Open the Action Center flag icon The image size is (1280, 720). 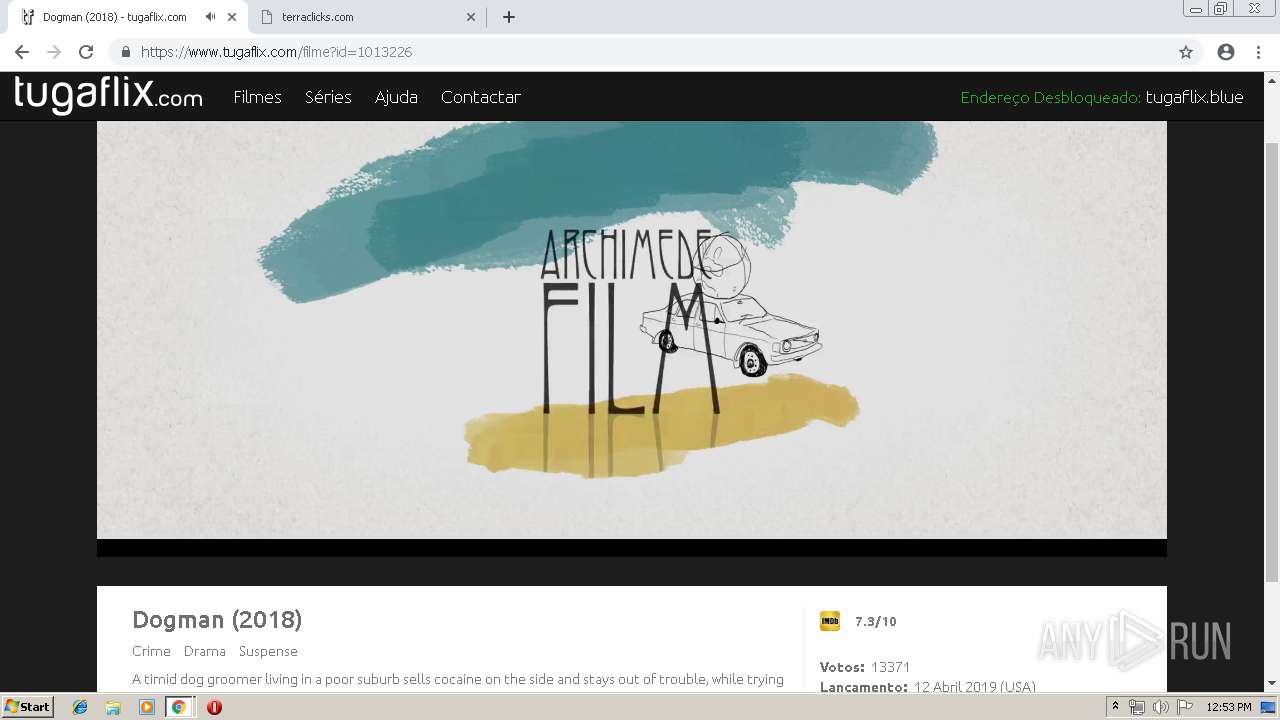click(x=1183, y=707)
